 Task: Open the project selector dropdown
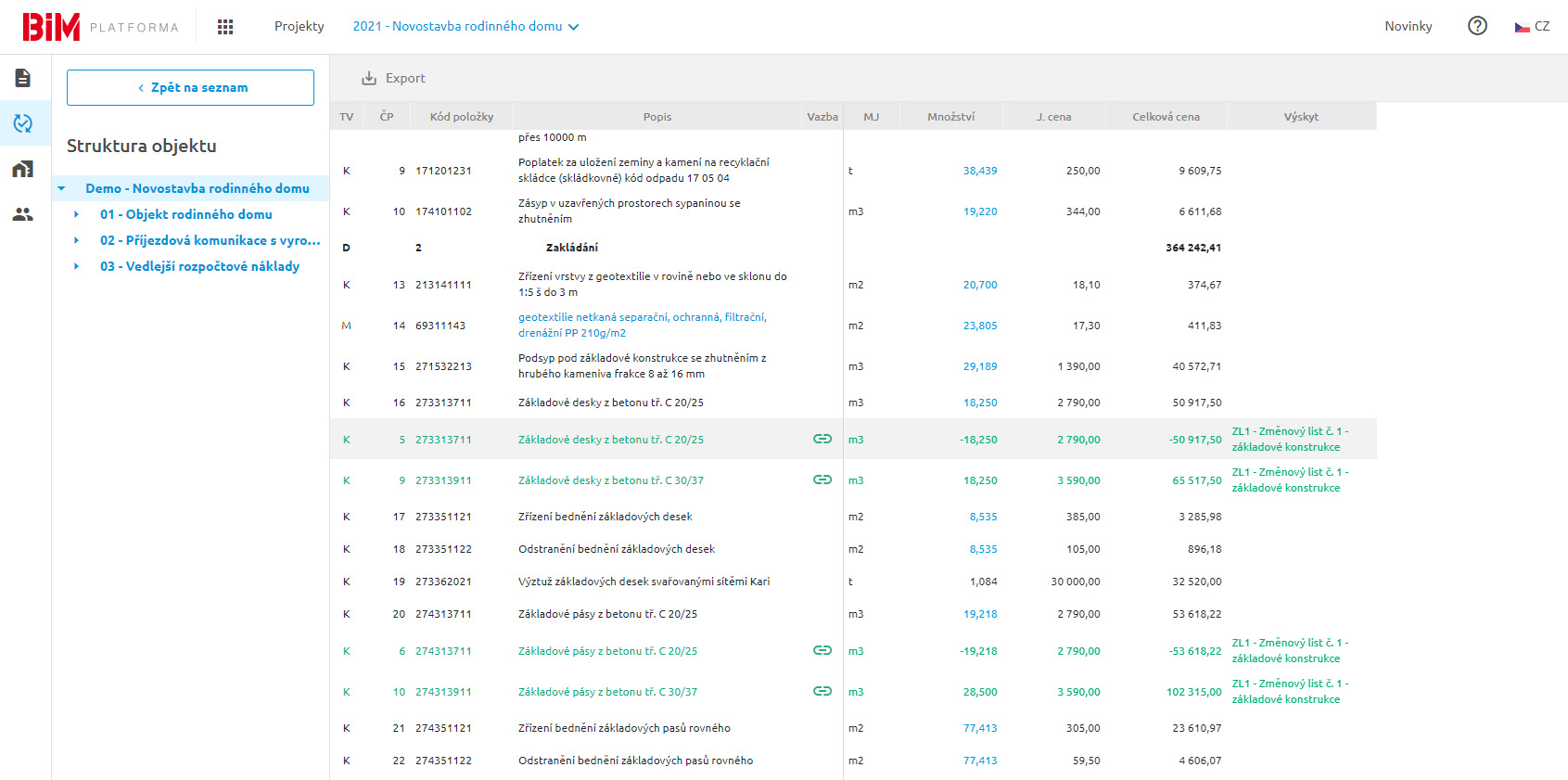[x=465, y=27]
